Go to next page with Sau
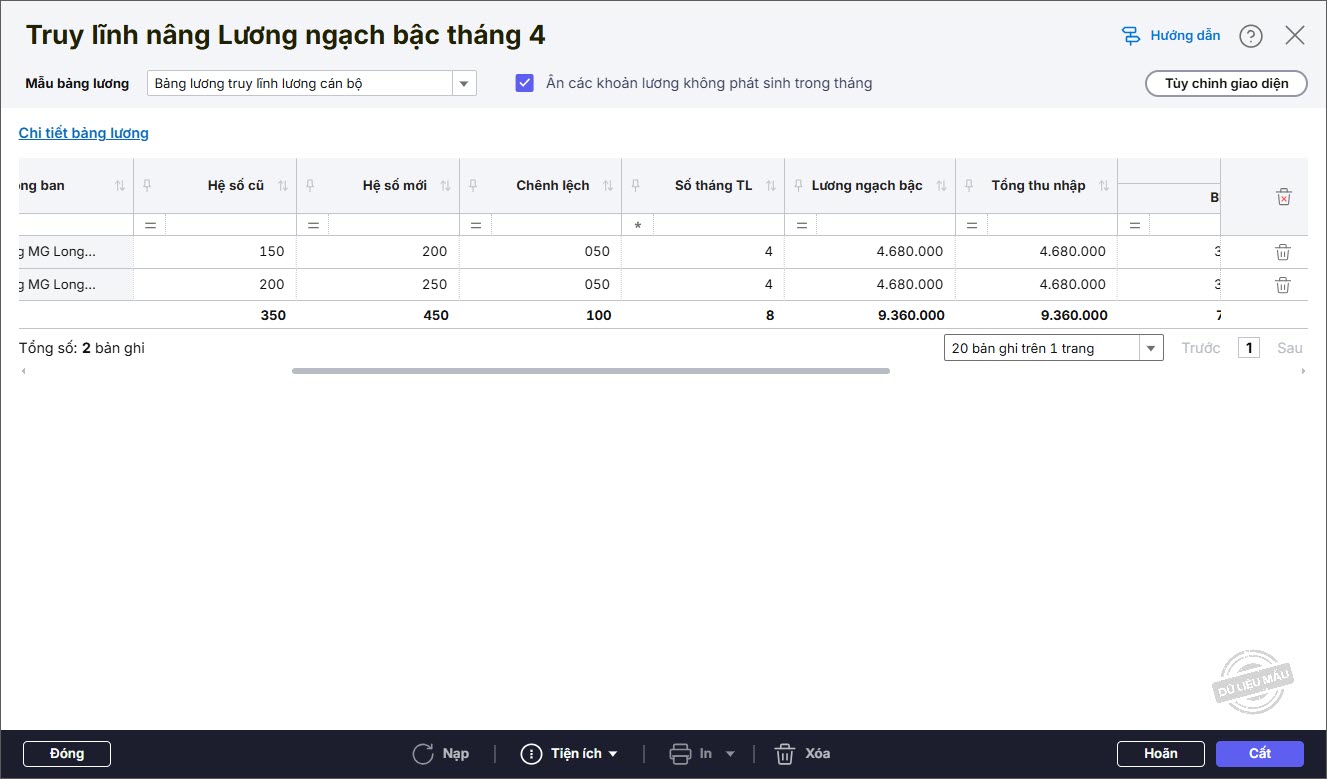This screenshot has height=779, width=1327. pos(1290,348)
